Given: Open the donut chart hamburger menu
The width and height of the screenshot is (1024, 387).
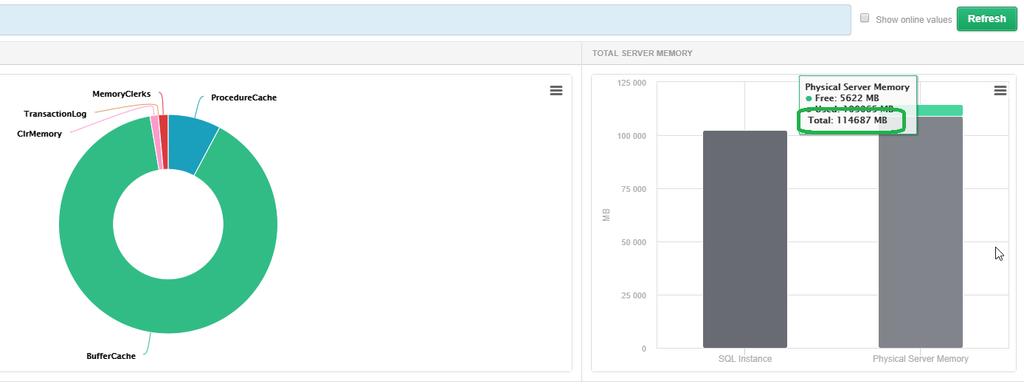Looking at the screenshot, I should [556, 91].
